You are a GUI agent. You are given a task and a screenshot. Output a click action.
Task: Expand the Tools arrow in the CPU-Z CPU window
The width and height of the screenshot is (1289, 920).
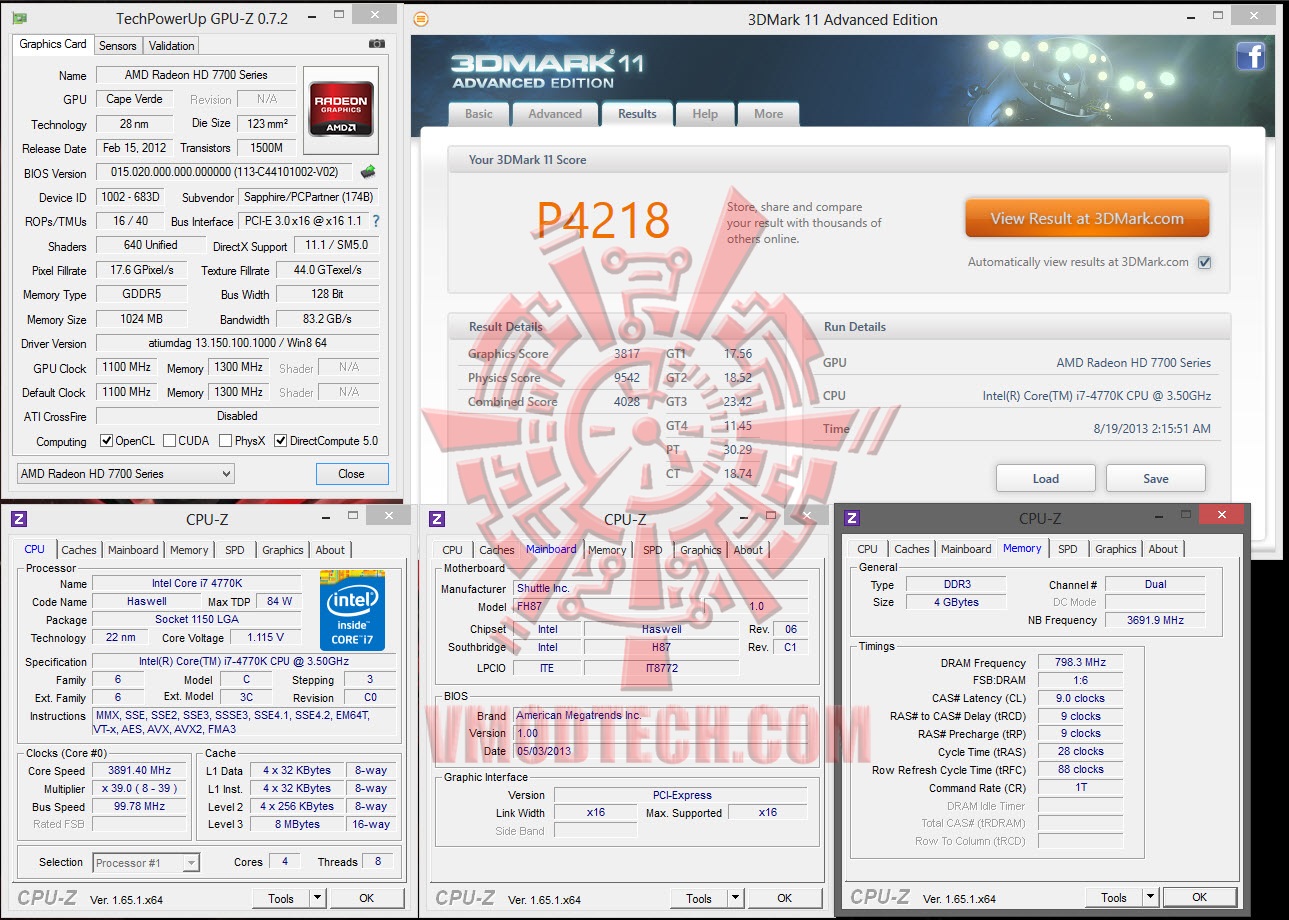(x=318, y=898)
